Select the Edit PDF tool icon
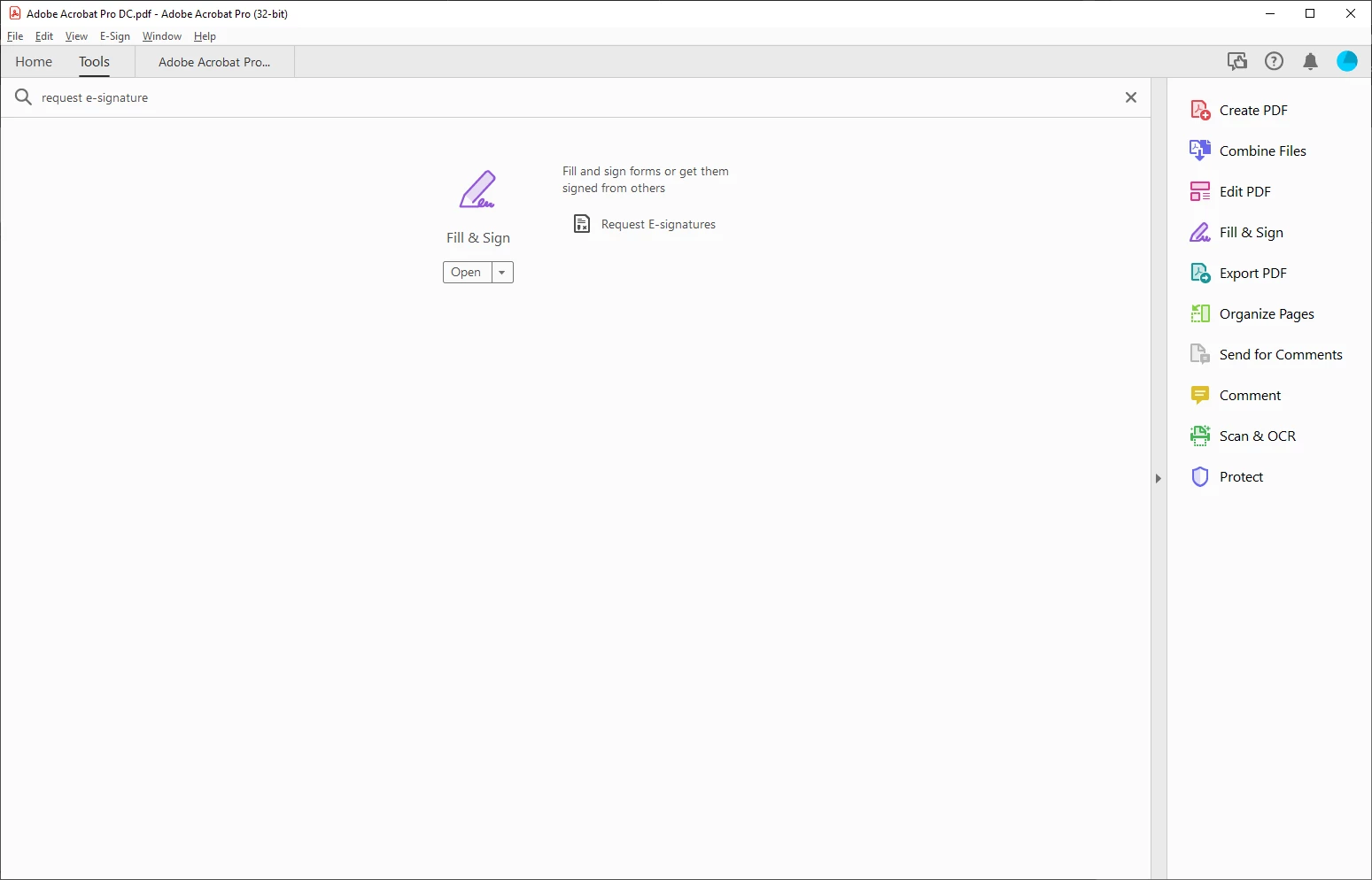 (x=1200, y=191)
